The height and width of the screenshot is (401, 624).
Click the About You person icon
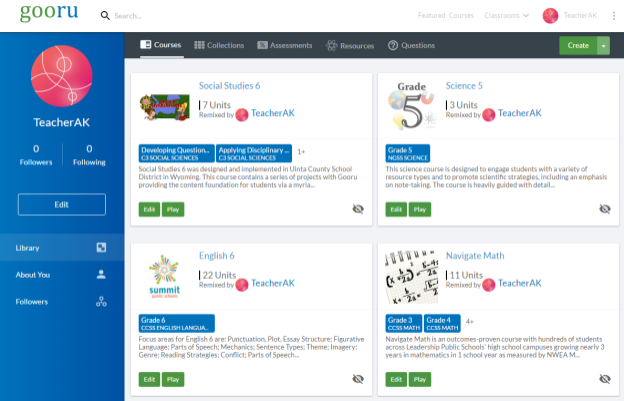pos(101,274)
